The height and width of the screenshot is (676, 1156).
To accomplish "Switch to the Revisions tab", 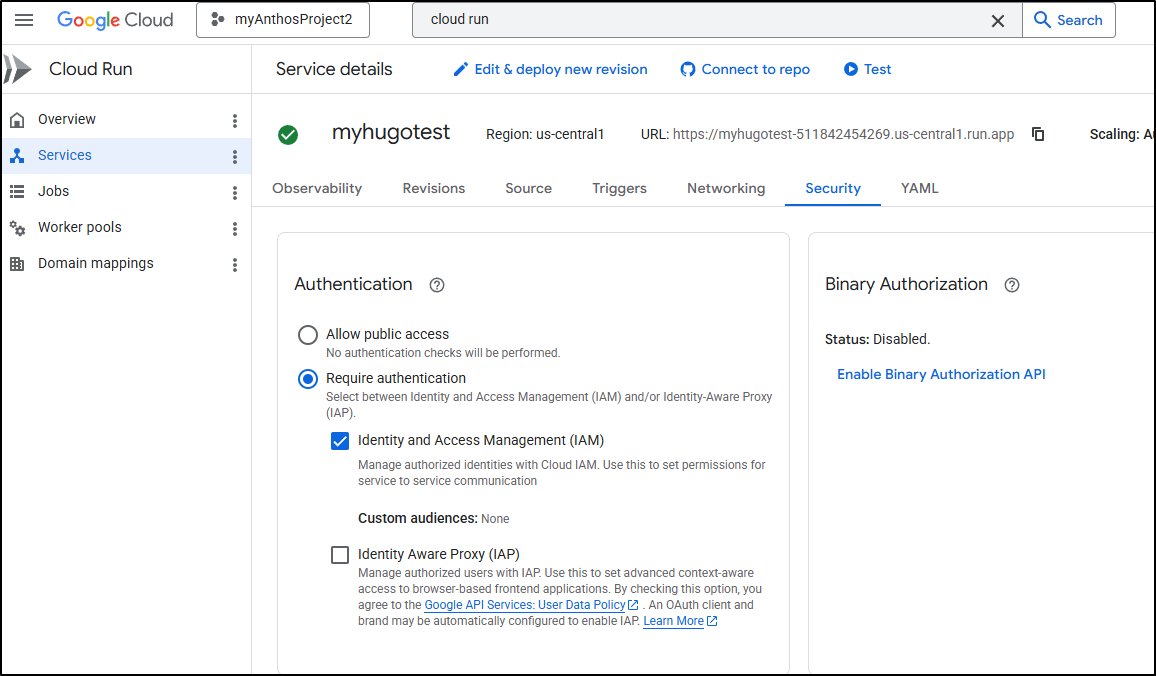I will click(433, 188).
